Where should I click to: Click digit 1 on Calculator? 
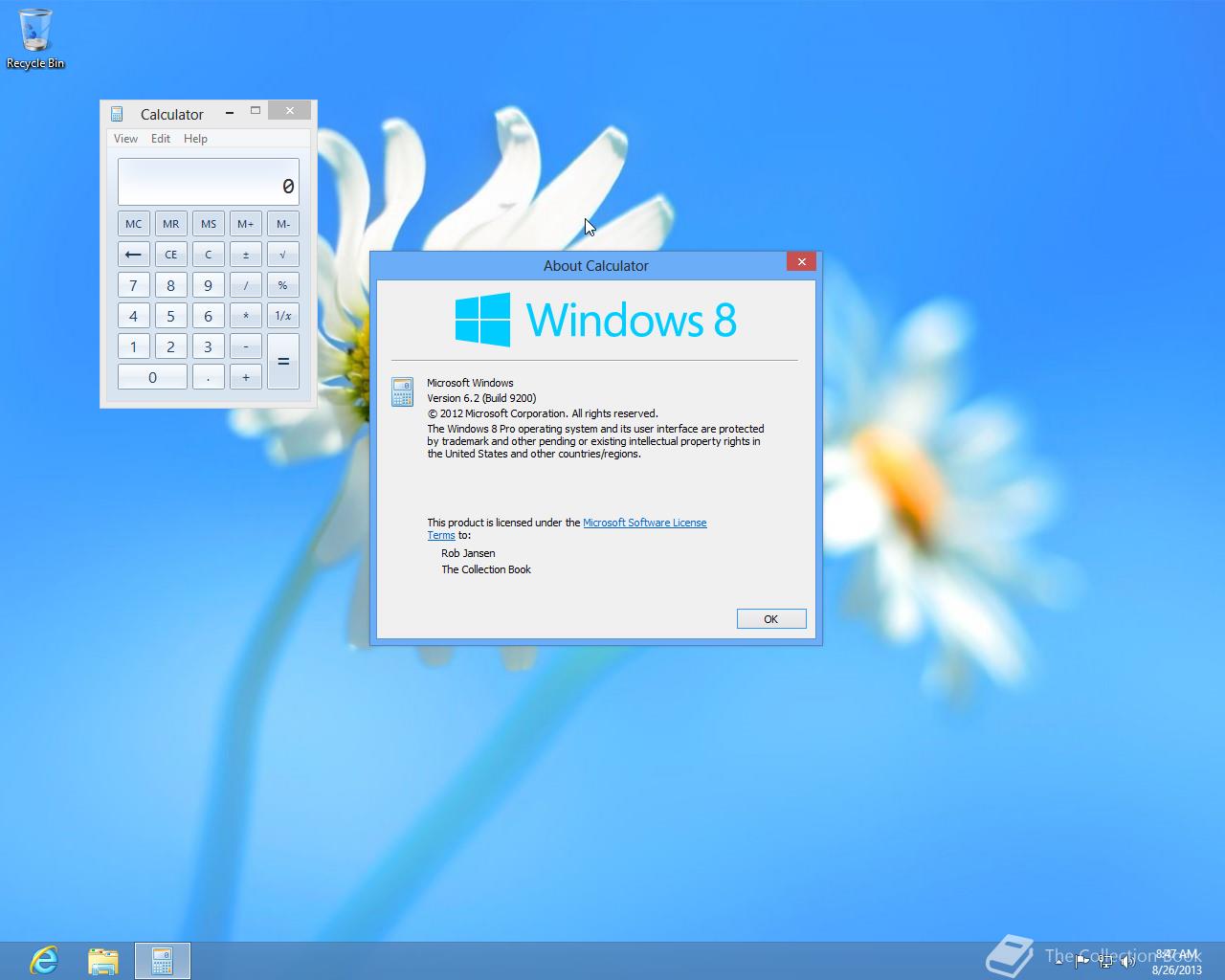133,346
